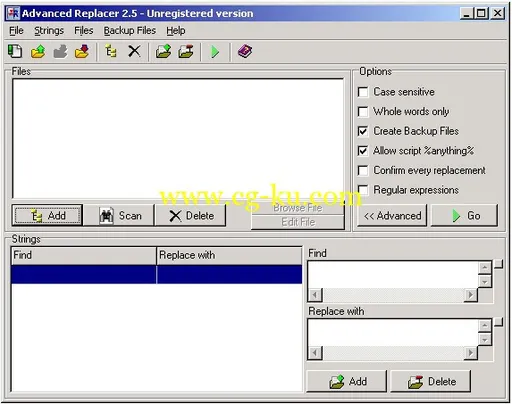Open the Help menu
512x404 pixels.
[x=176, y=31]
